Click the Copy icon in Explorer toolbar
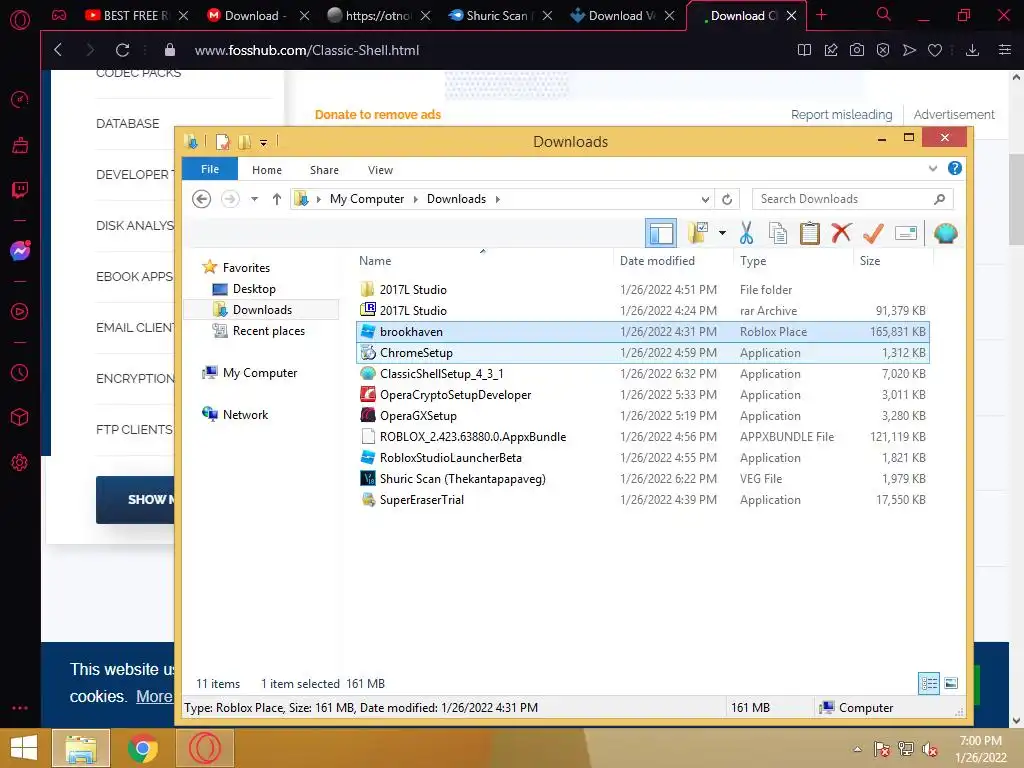1024x768 pixels. tap(777, 233)
